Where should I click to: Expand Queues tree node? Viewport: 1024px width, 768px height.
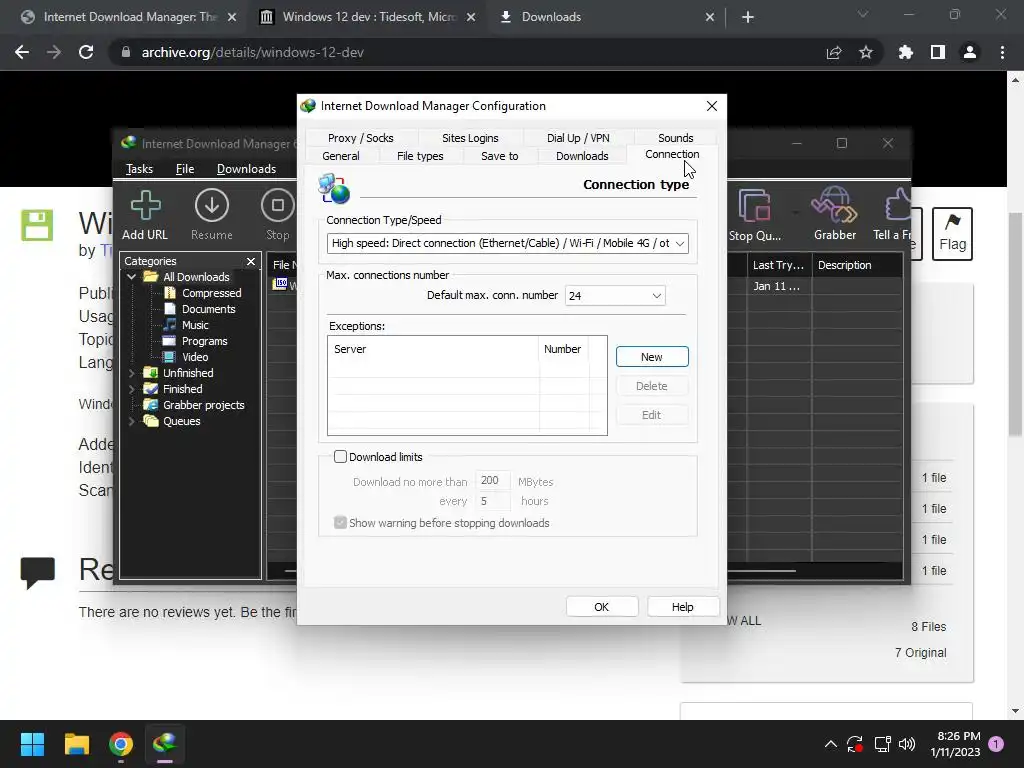[132, 421]
